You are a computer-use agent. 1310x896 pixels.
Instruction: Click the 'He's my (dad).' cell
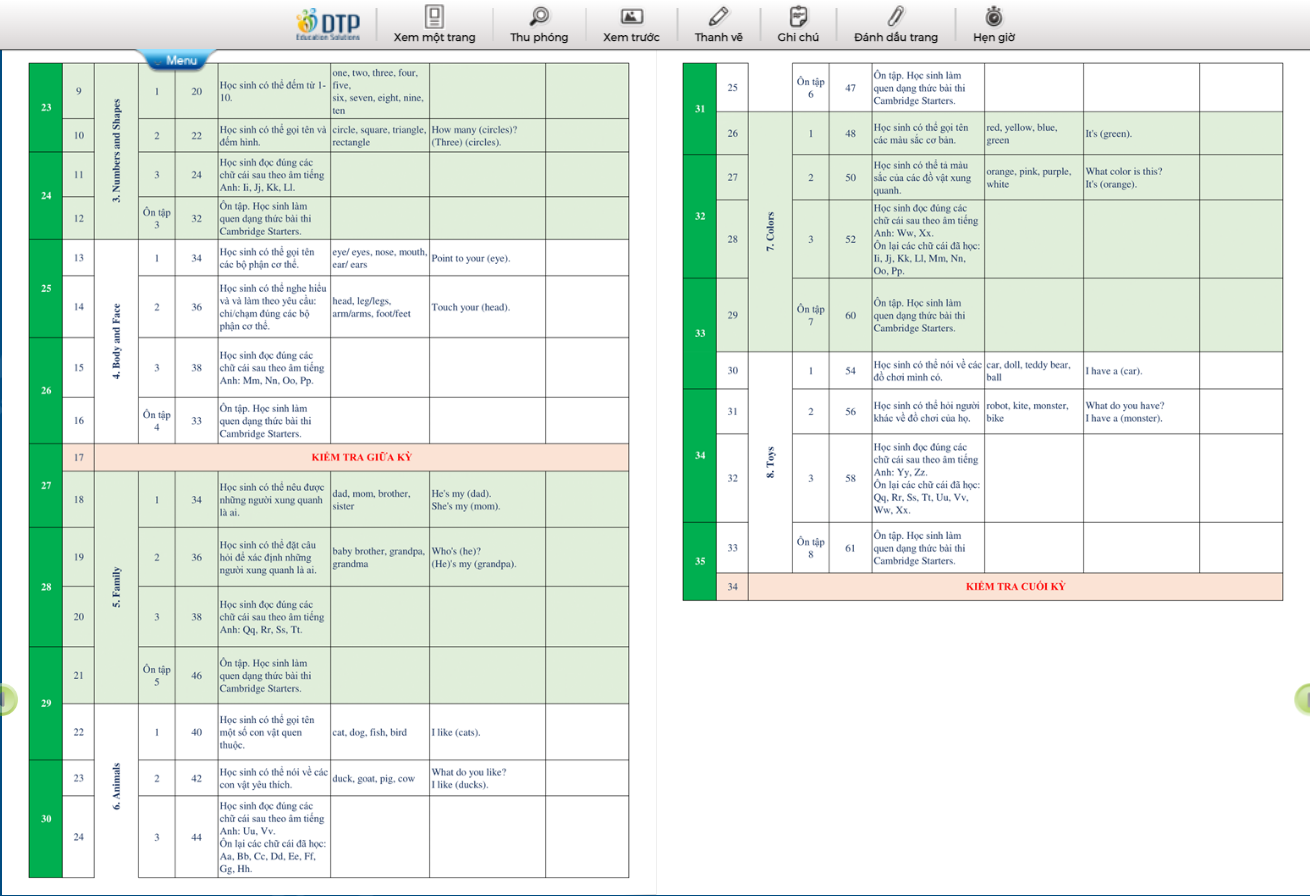[x=487, y=500]
